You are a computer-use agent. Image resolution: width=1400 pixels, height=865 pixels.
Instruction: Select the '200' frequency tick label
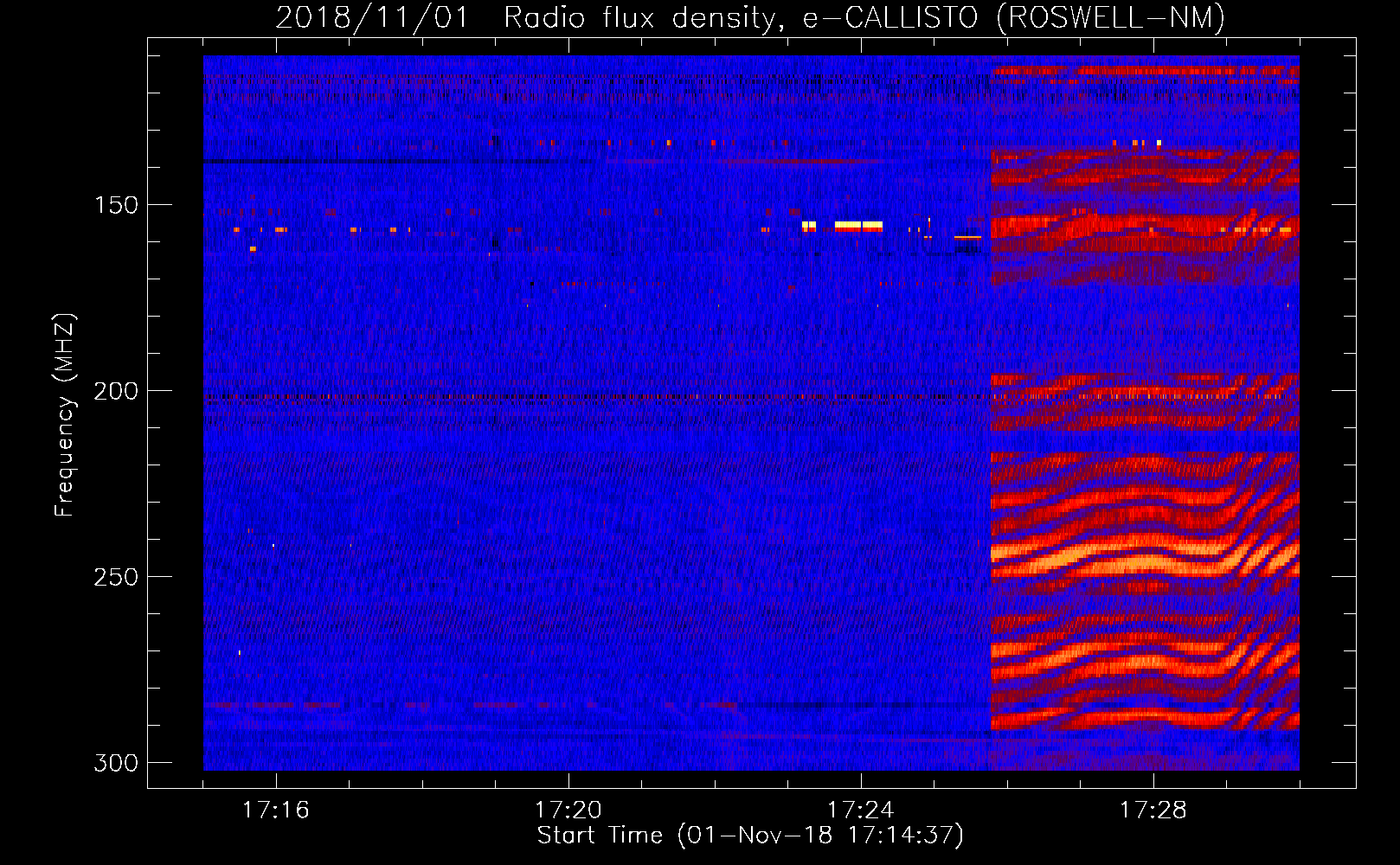click(x=116, y=391)
